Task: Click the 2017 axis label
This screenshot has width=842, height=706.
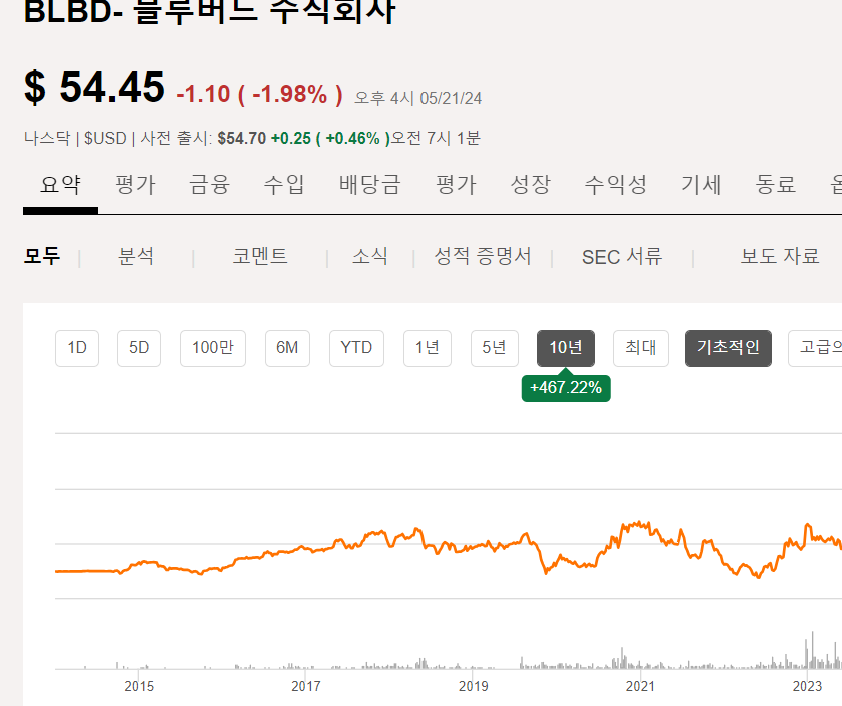Action: 306,686
